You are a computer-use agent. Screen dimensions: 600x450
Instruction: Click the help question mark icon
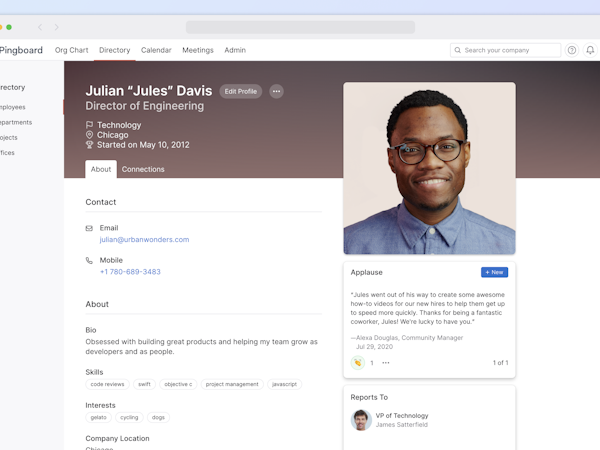click(x=572, y=50)
